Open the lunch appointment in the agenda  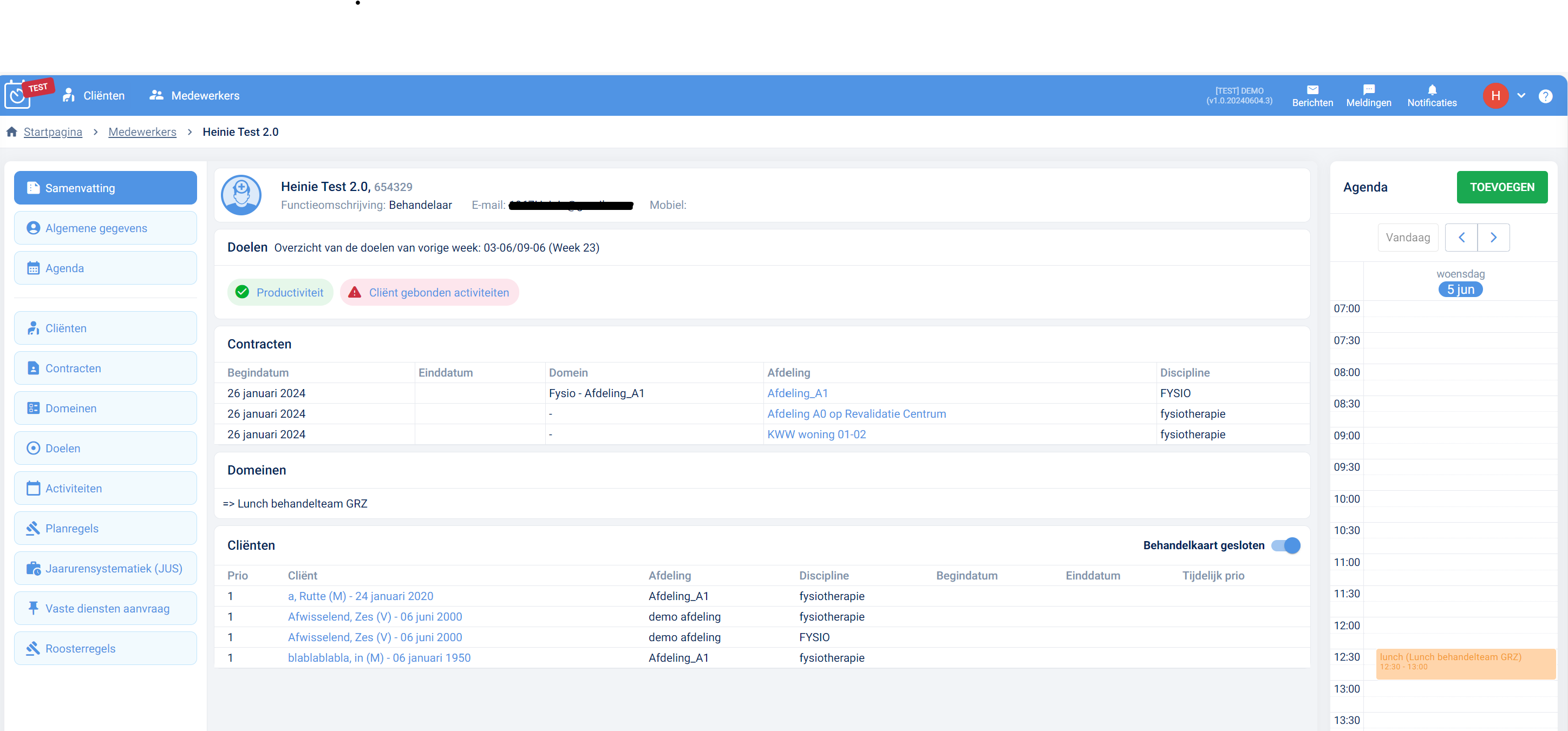1465,663
